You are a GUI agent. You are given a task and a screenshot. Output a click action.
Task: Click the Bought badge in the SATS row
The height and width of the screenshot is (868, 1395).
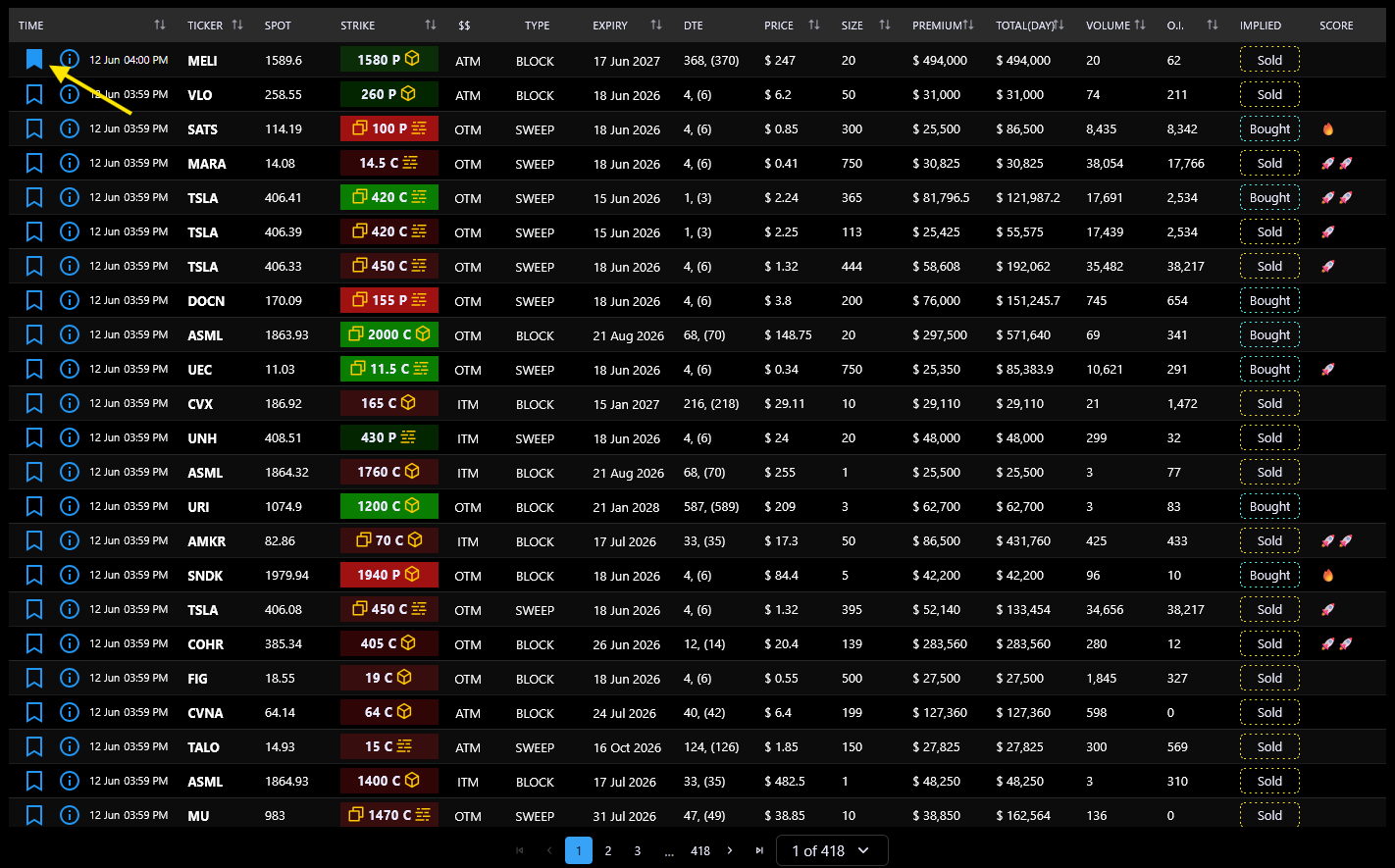1269,128
